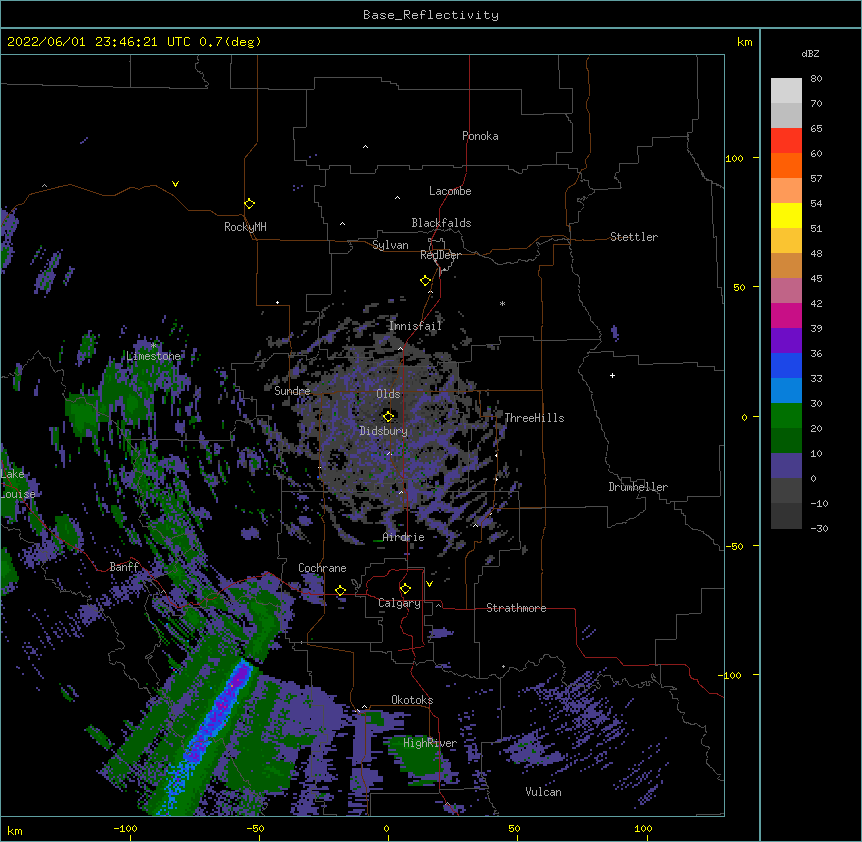Click the white plus marker north of Drumheller
The width and height of the screenshot is (862, 842).
pos(612,375)
